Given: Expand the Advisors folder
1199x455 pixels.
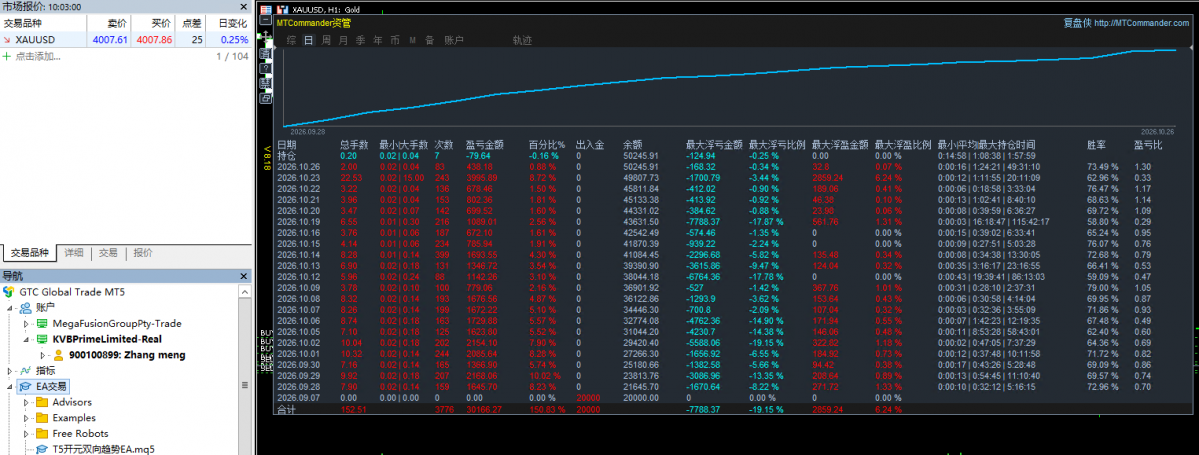Looking at the screenshot, I should tap(27, 402).
